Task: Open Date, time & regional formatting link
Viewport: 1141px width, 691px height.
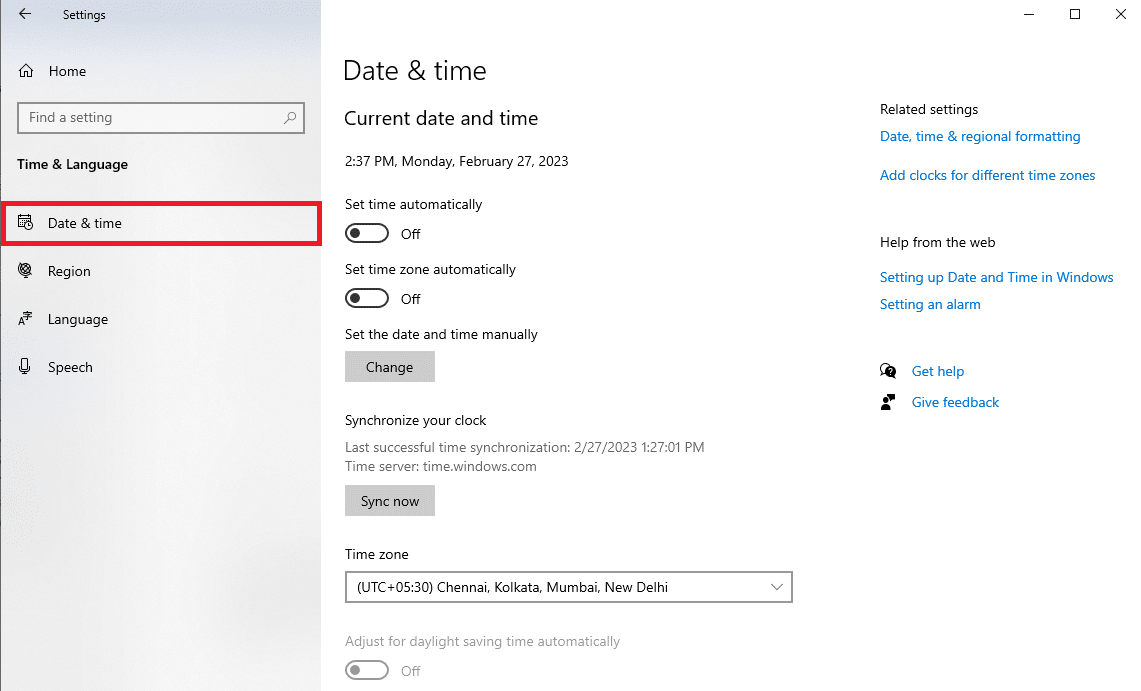Action: point(979,136)
